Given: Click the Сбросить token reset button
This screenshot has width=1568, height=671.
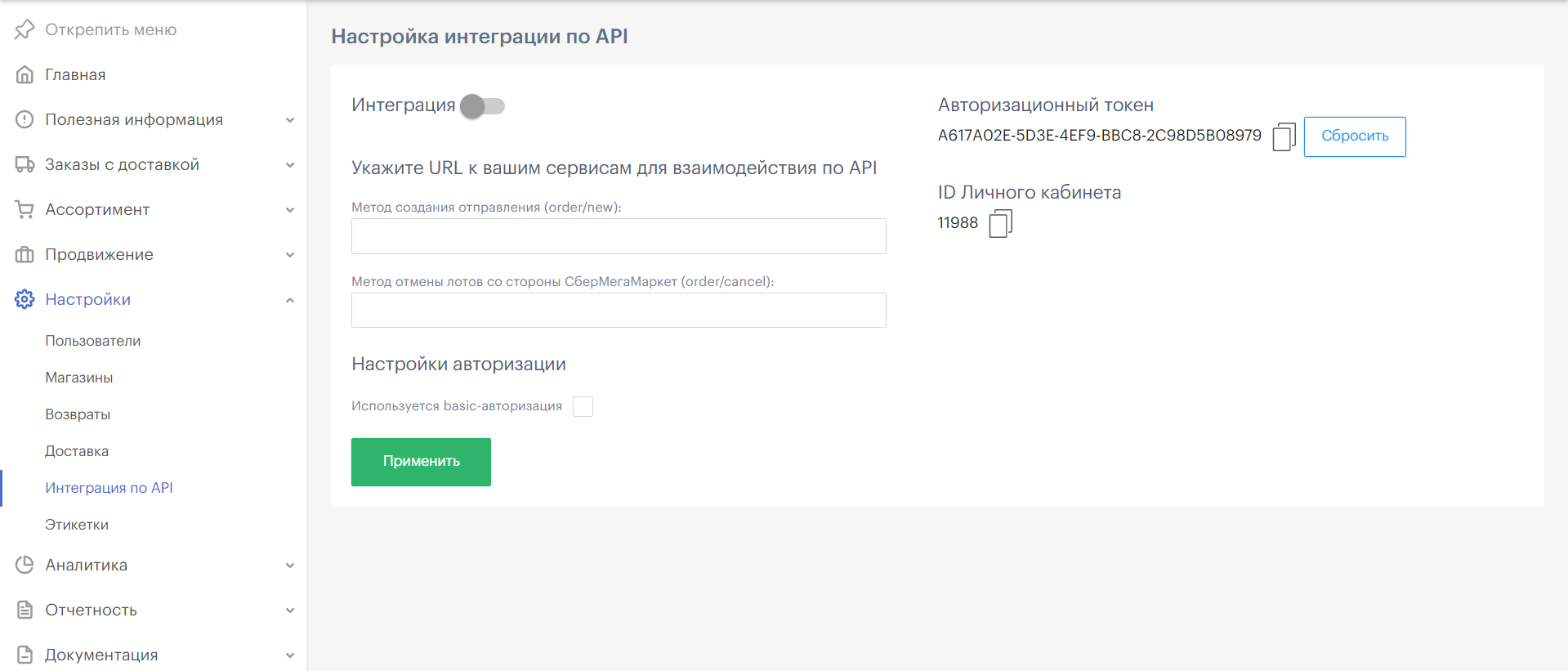Looking at the screenshot, I should click(1355, 136).
